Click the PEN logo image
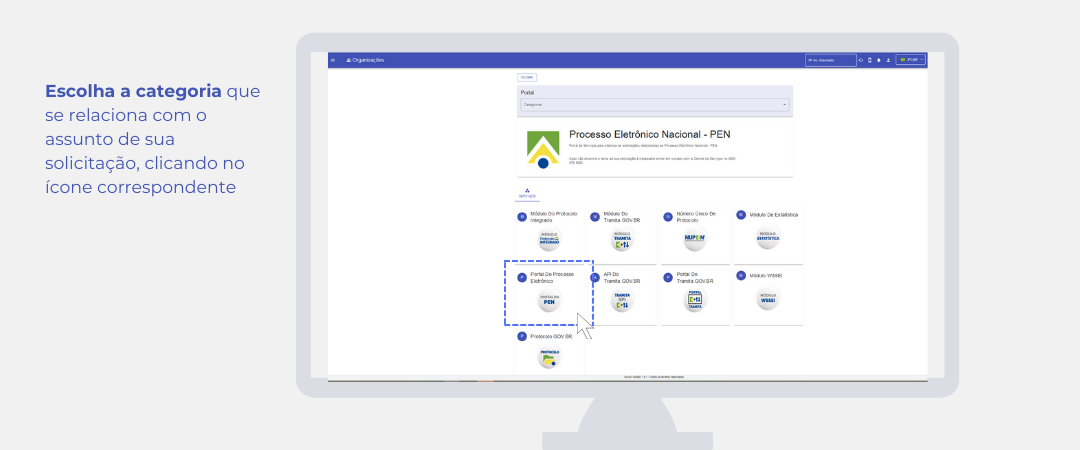1080x450 pixels. point(543,150)
